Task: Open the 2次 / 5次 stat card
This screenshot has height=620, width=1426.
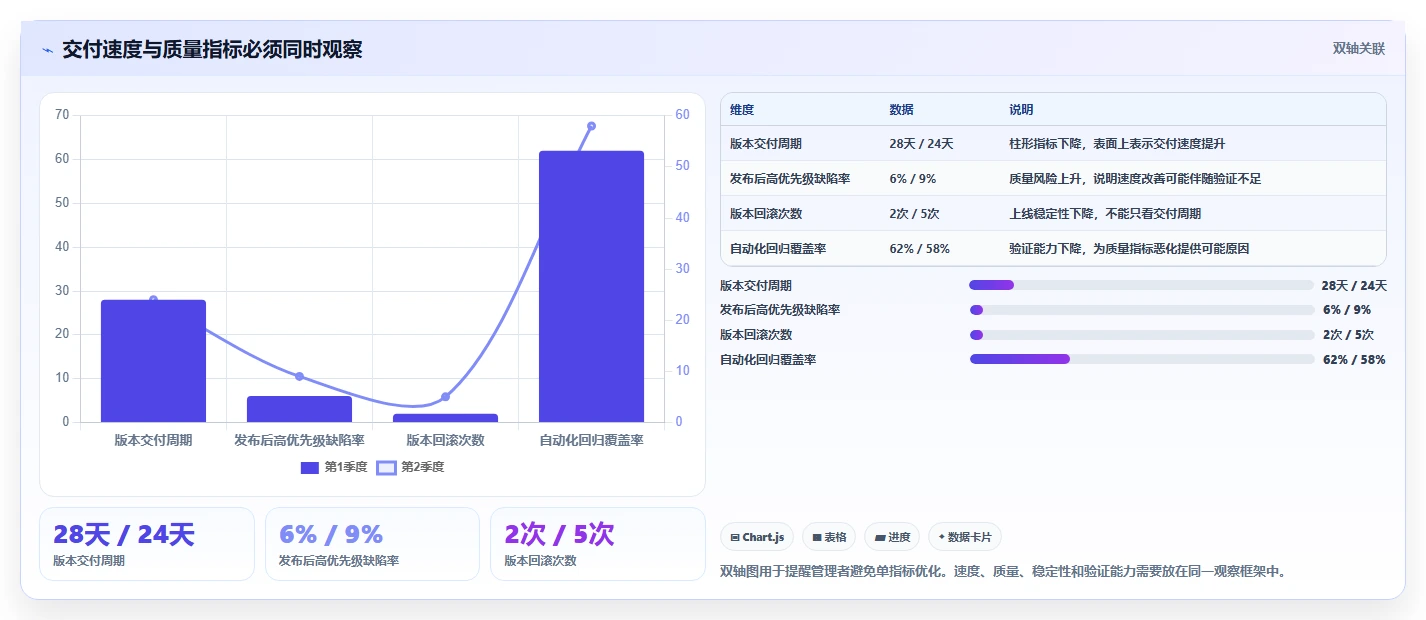Action: (x=598, y=544)
